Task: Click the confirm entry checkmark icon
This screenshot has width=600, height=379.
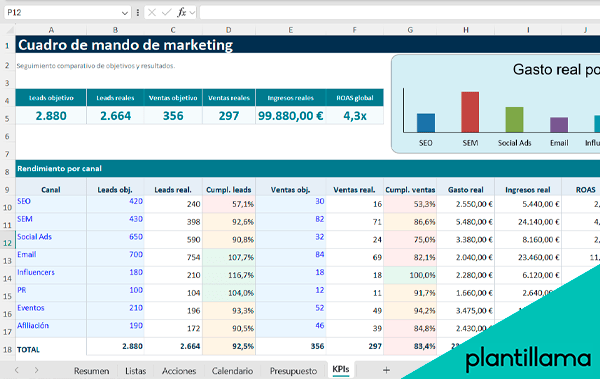Action: tap(166, 13)
